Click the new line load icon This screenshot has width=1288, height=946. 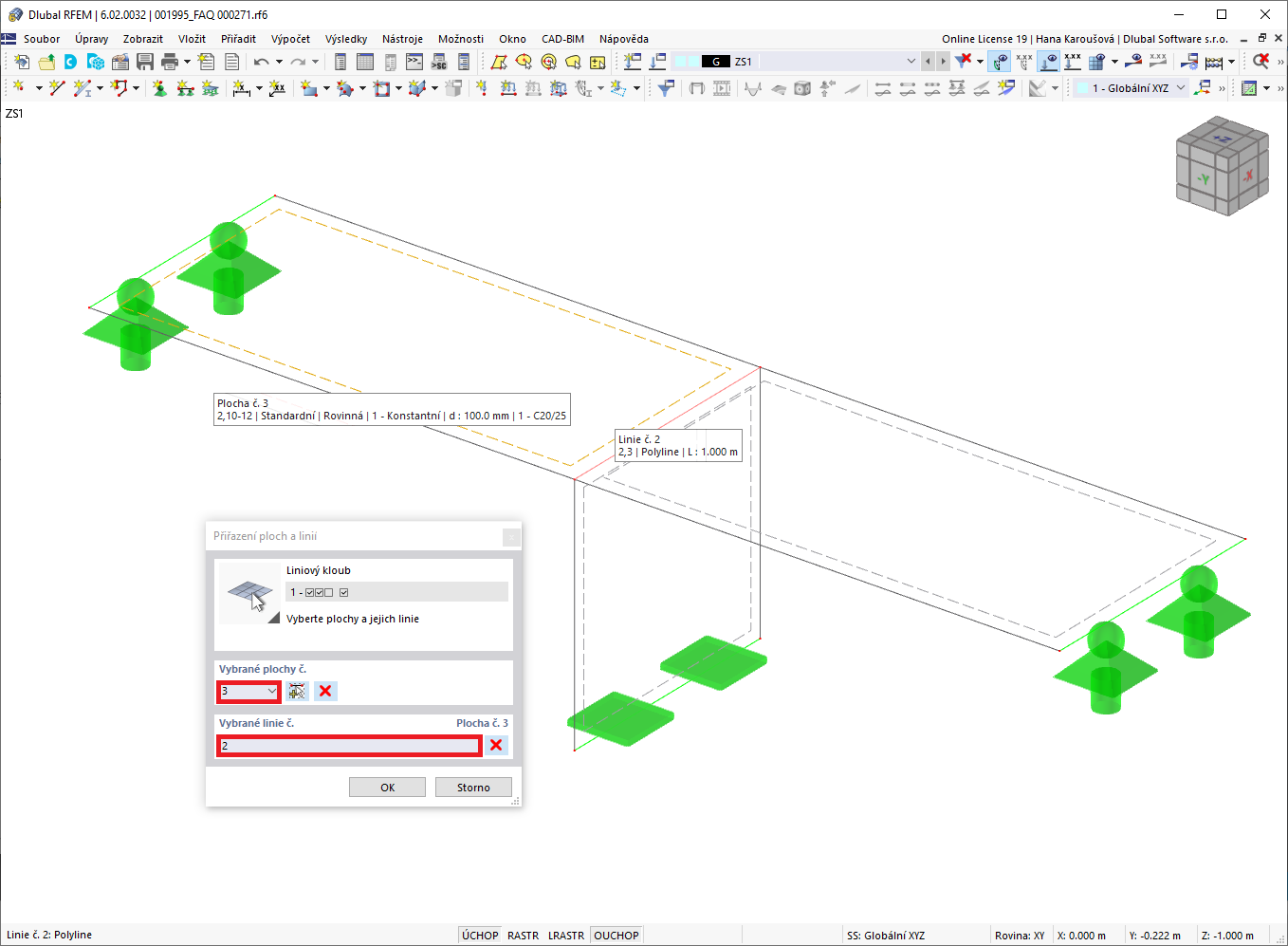coord(508,88)
